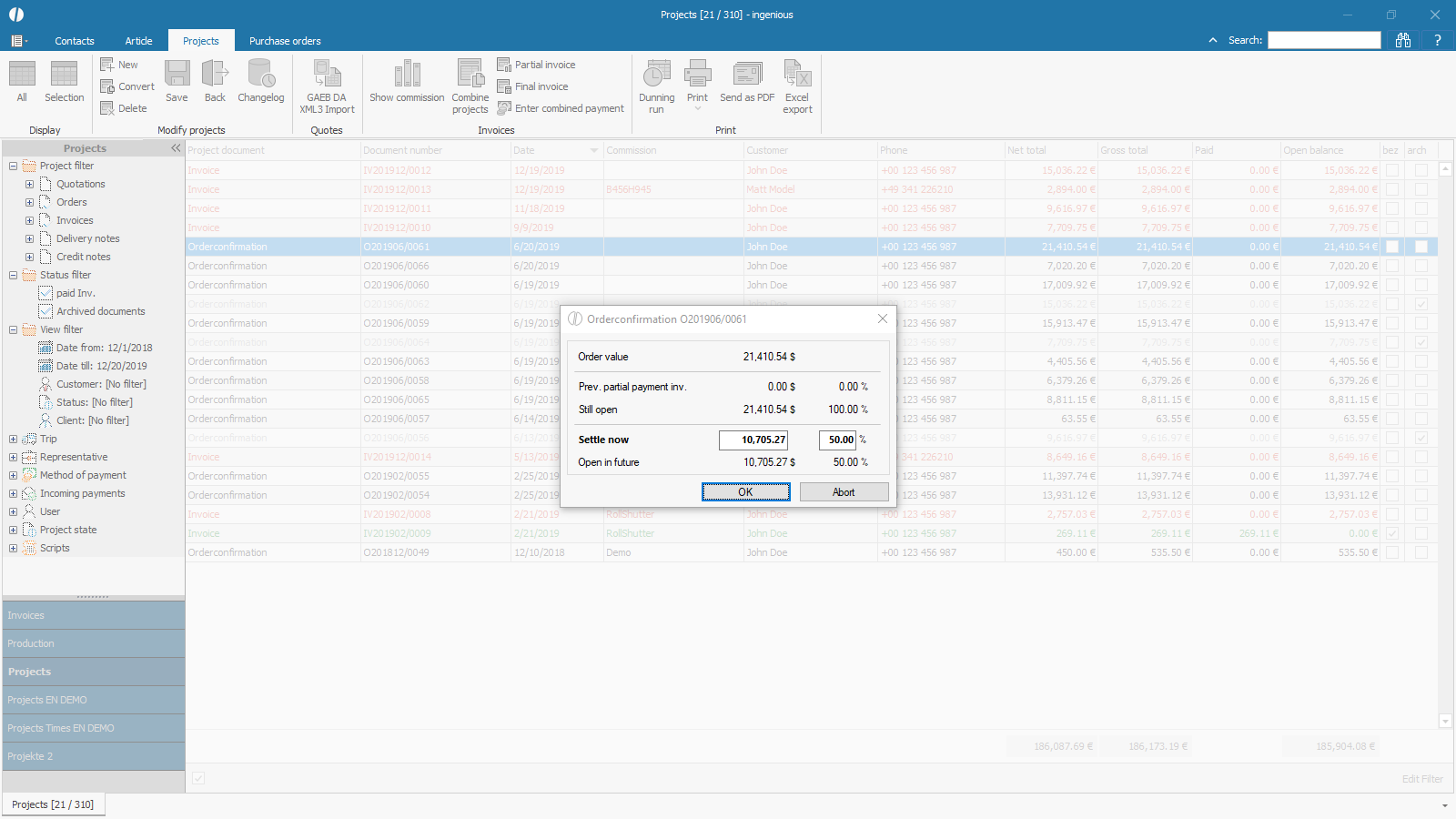Click the Show commission icon
Screen dimensions: 1456x819
[407, 75]
